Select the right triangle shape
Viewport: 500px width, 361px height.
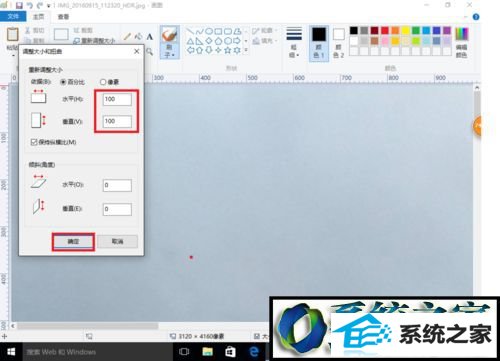199,41
